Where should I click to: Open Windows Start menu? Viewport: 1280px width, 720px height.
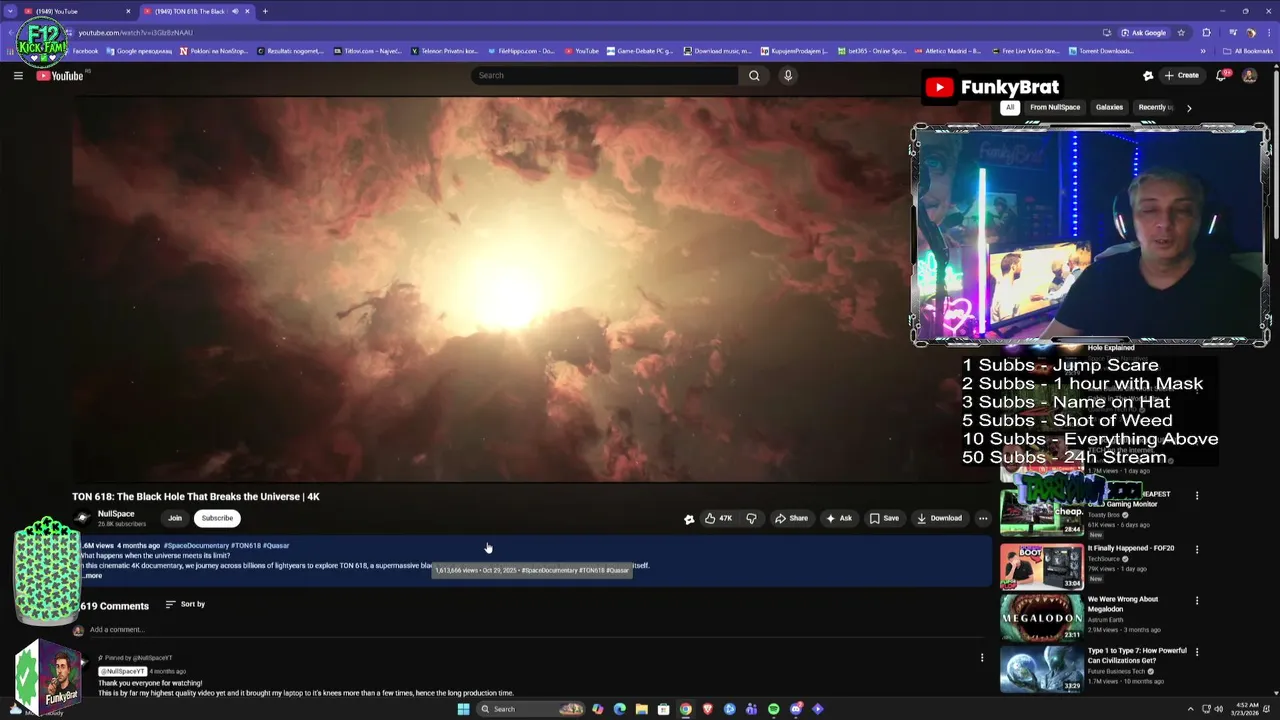click(463, 709)
